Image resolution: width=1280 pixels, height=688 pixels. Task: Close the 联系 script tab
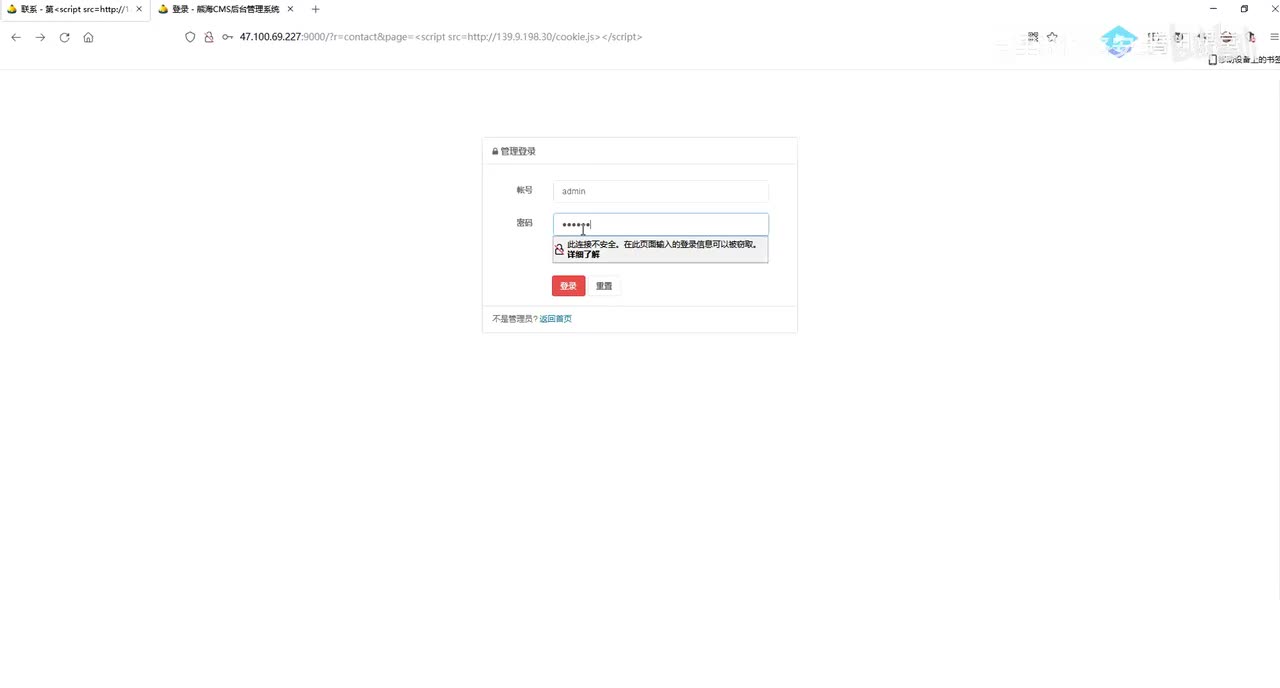(138, 9)
